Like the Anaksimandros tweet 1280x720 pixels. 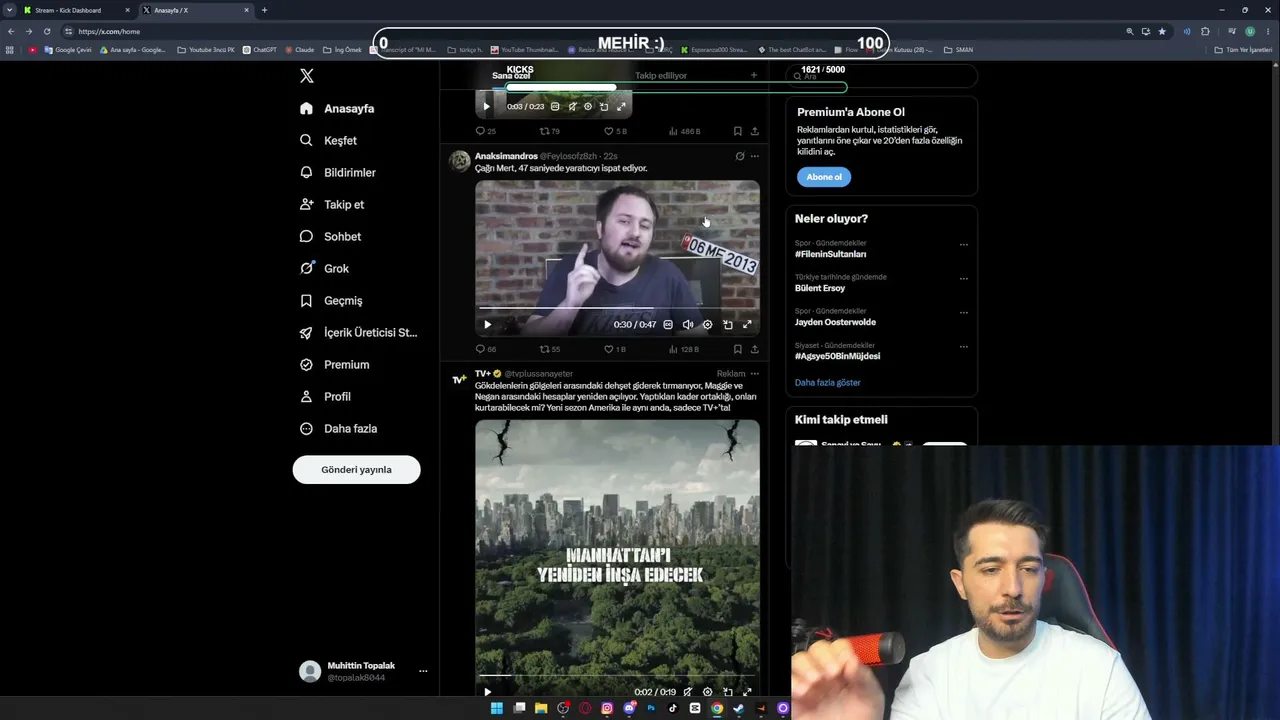pyautogui.click(x=615, y=349)
